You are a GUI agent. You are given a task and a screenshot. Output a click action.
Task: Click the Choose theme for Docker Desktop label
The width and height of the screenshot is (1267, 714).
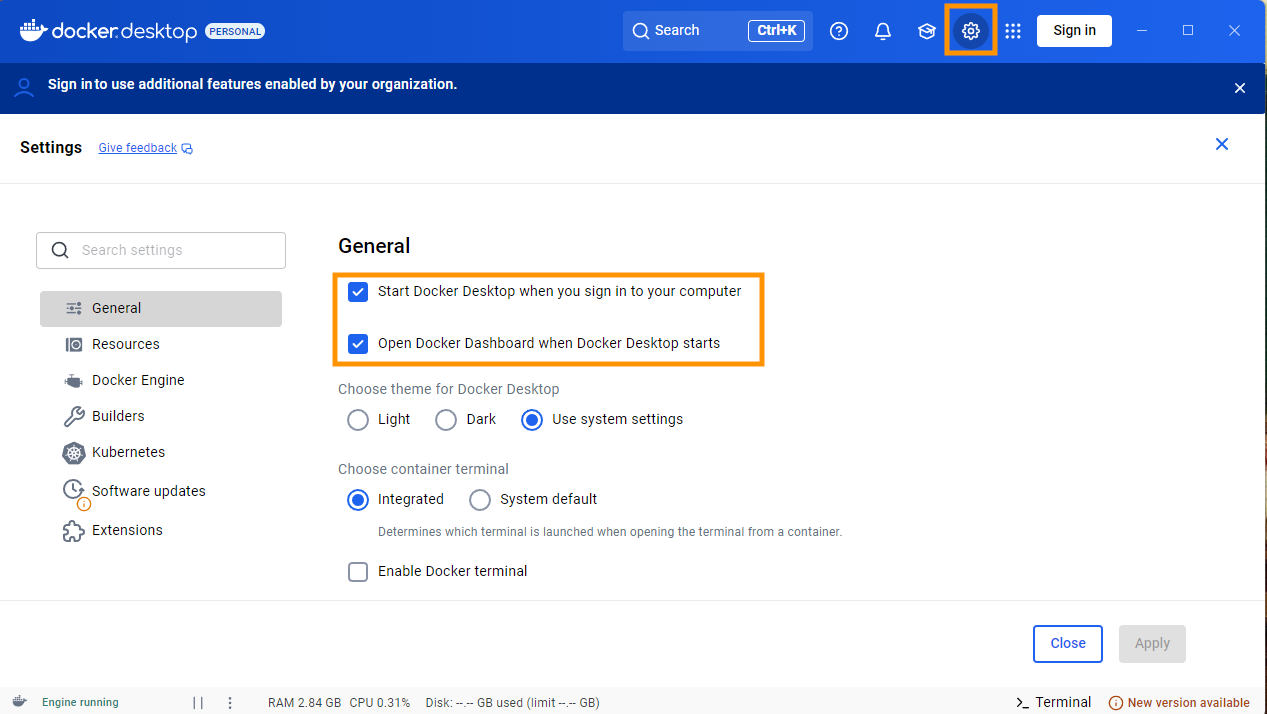click(x=449, y=389)
